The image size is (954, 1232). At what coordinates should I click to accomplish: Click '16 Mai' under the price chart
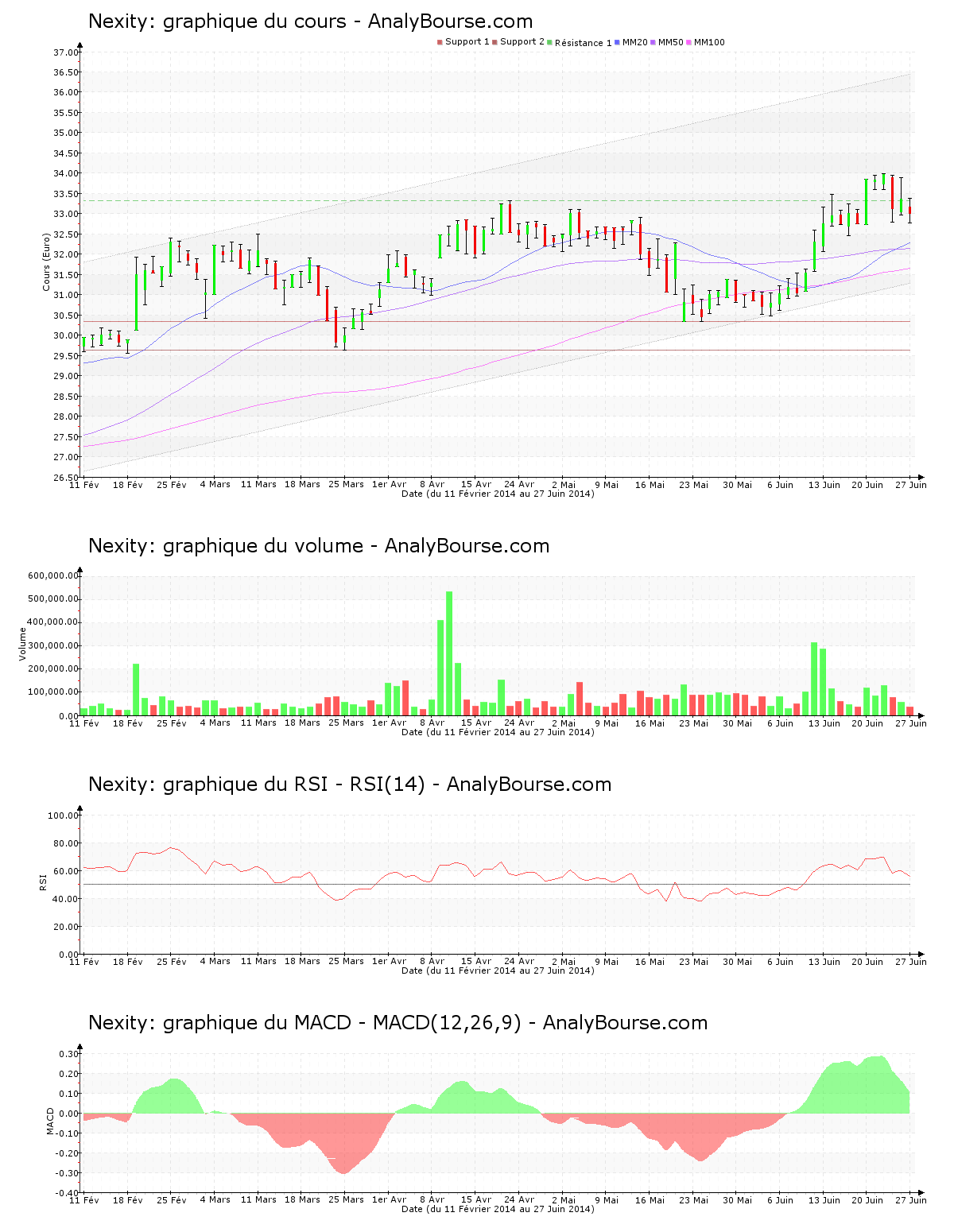tap(650, 485)
